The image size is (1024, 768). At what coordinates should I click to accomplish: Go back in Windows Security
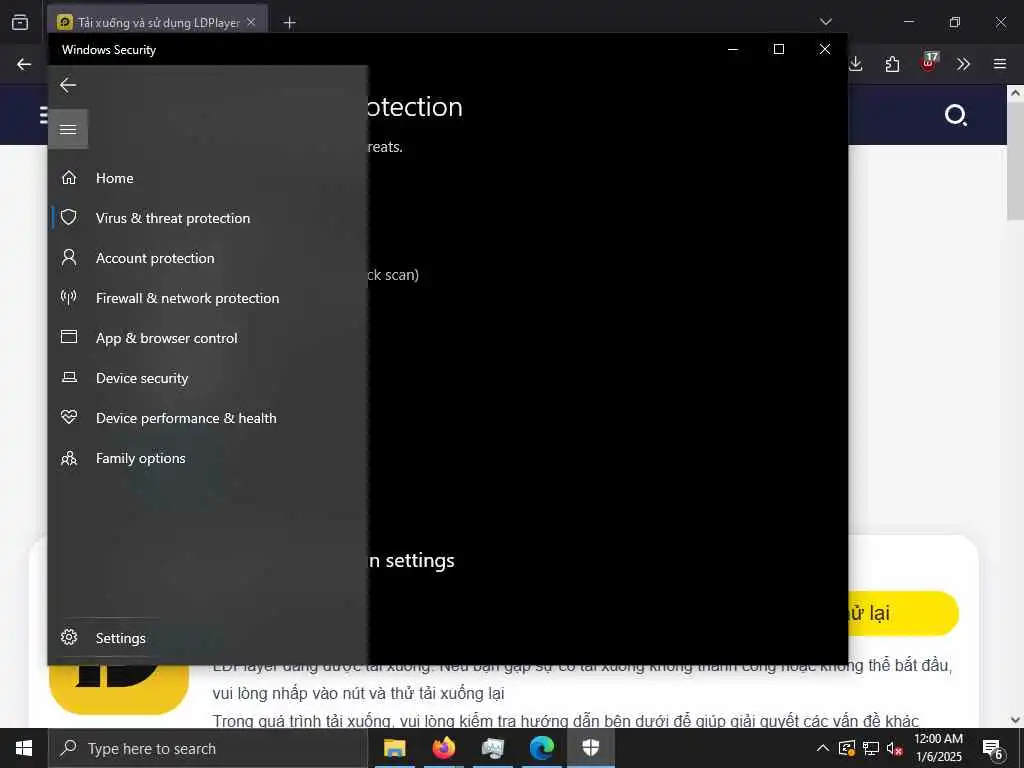(x=68, y=85)
